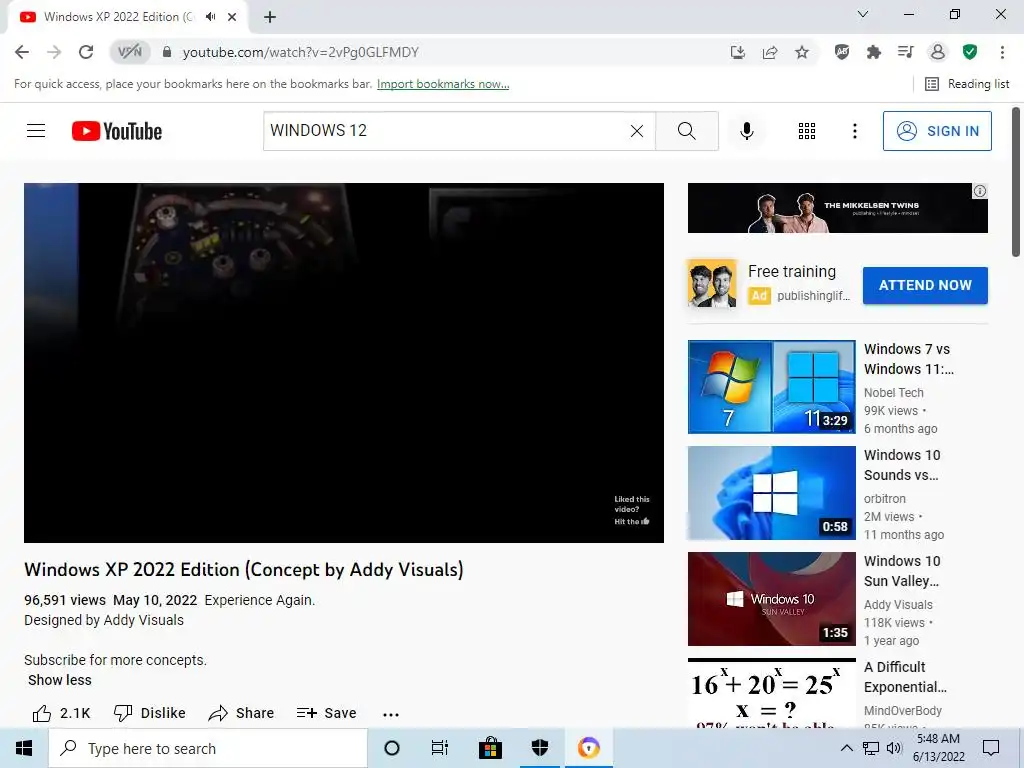Click the Nobel Tech channel name
Viewport: 1024px width, 768px height.
click(x=893, y=392)
